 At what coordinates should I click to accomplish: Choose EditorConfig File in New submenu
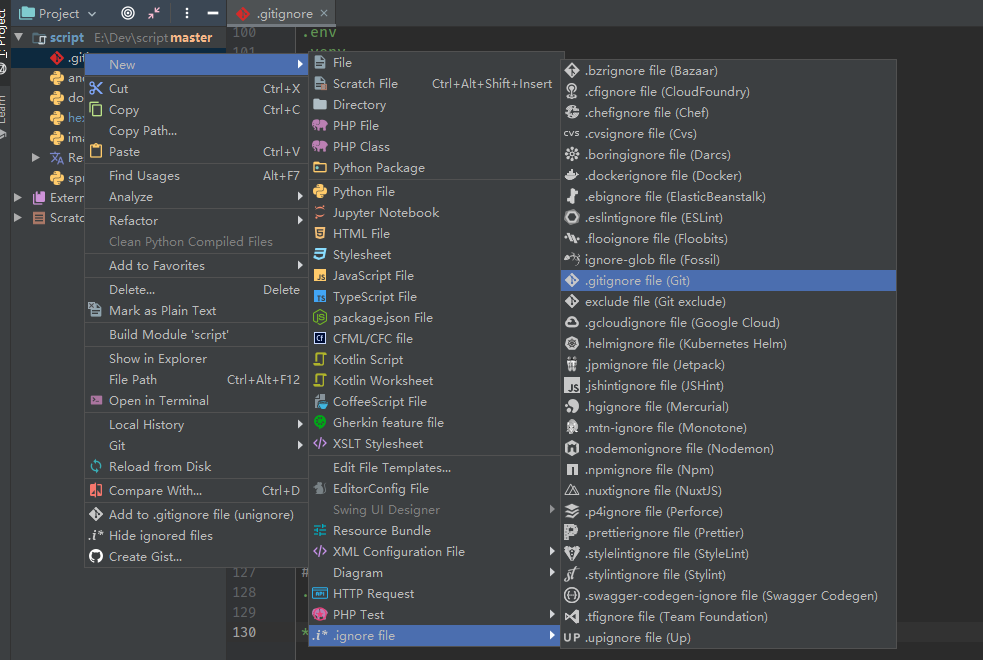pos(434,488)
